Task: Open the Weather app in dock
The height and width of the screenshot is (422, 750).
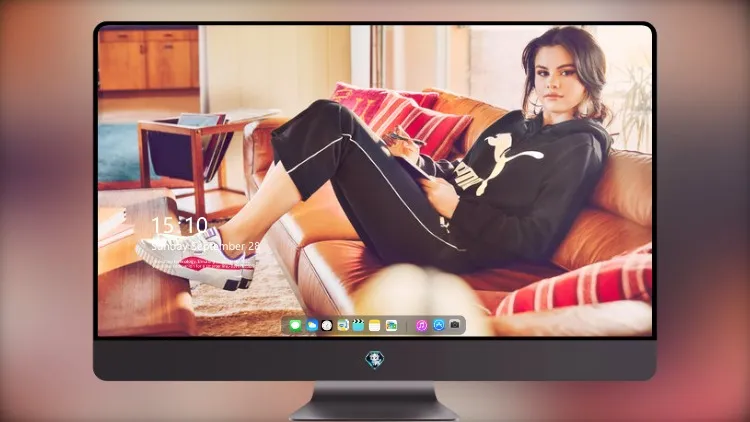Action: tap(312, 325)
